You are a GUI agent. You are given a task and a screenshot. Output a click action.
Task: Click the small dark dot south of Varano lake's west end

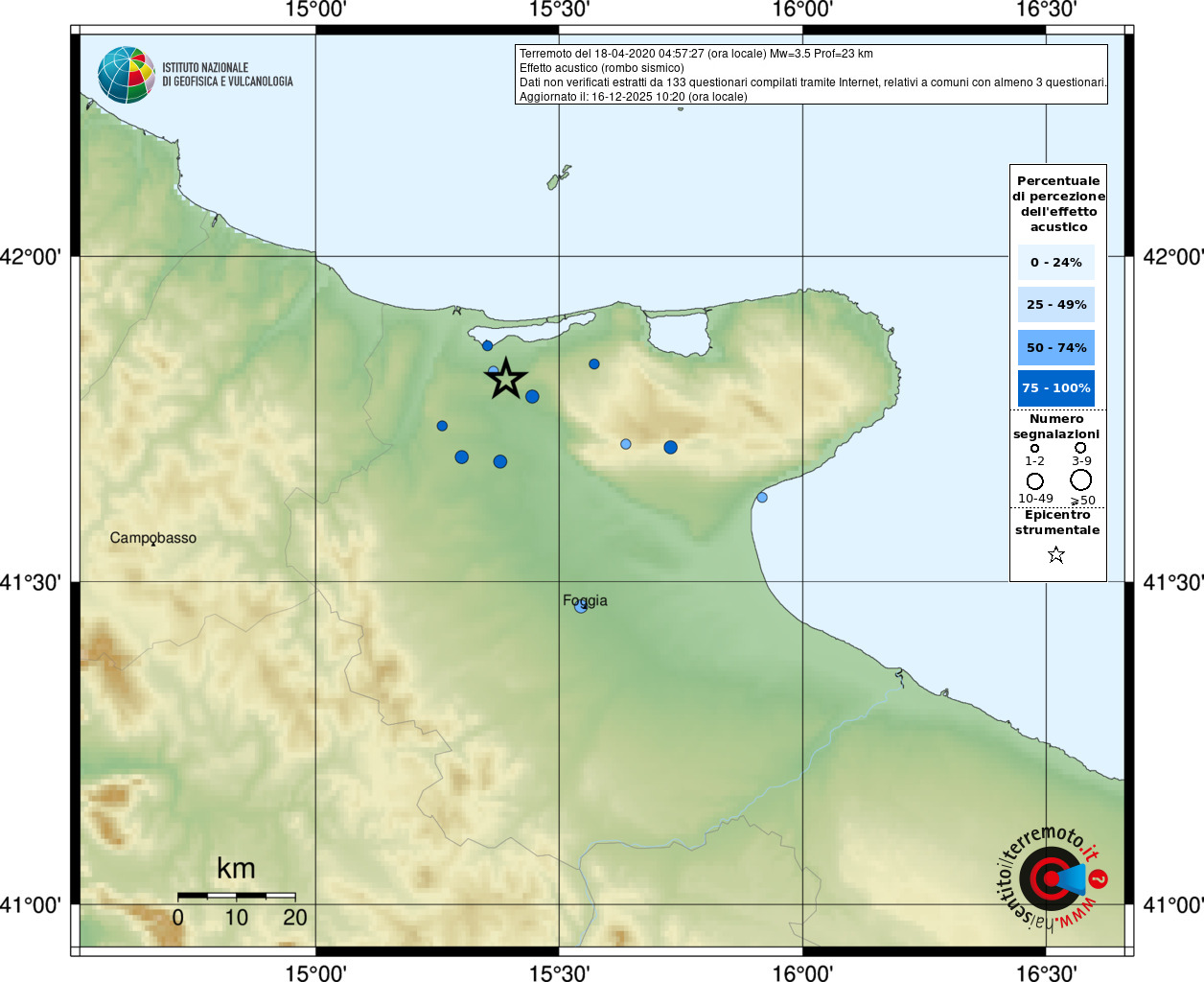coord(594,364)
